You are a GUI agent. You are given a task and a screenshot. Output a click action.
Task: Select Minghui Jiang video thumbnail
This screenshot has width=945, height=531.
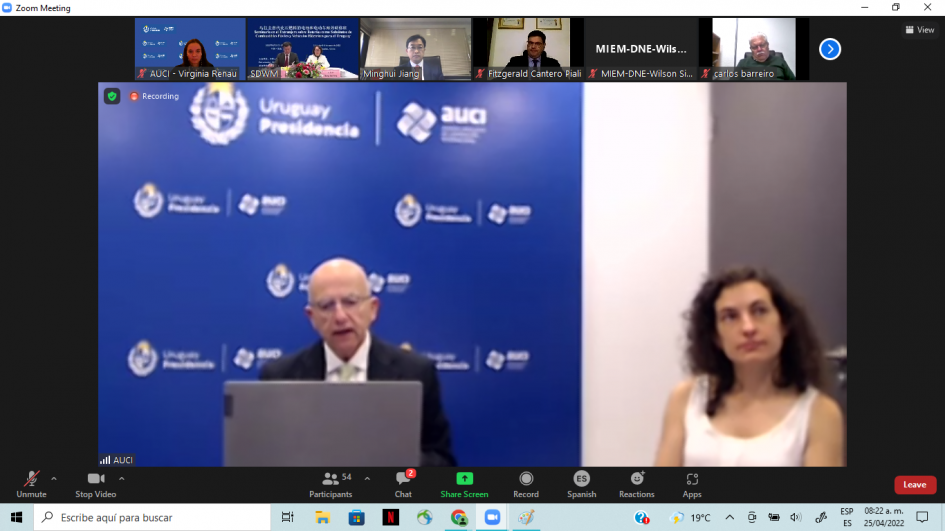(416, 49)
